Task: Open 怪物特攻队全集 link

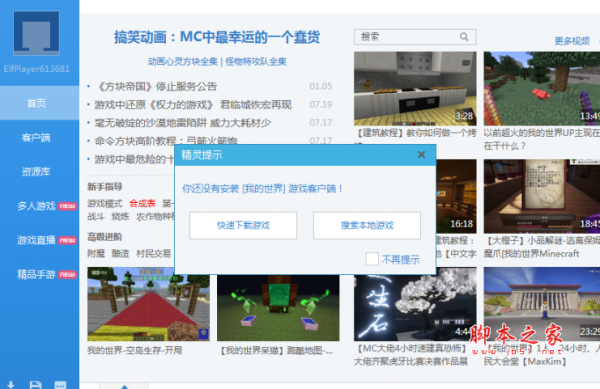Action: 256,62
